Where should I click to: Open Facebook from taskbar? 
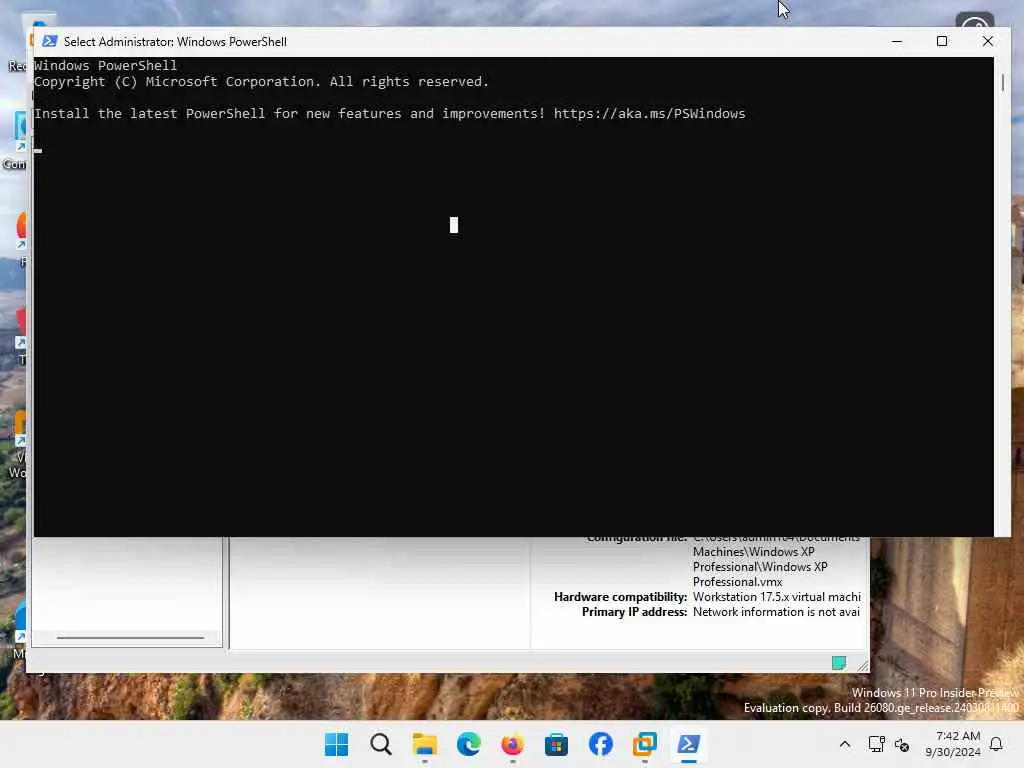[x=601, y=744]
